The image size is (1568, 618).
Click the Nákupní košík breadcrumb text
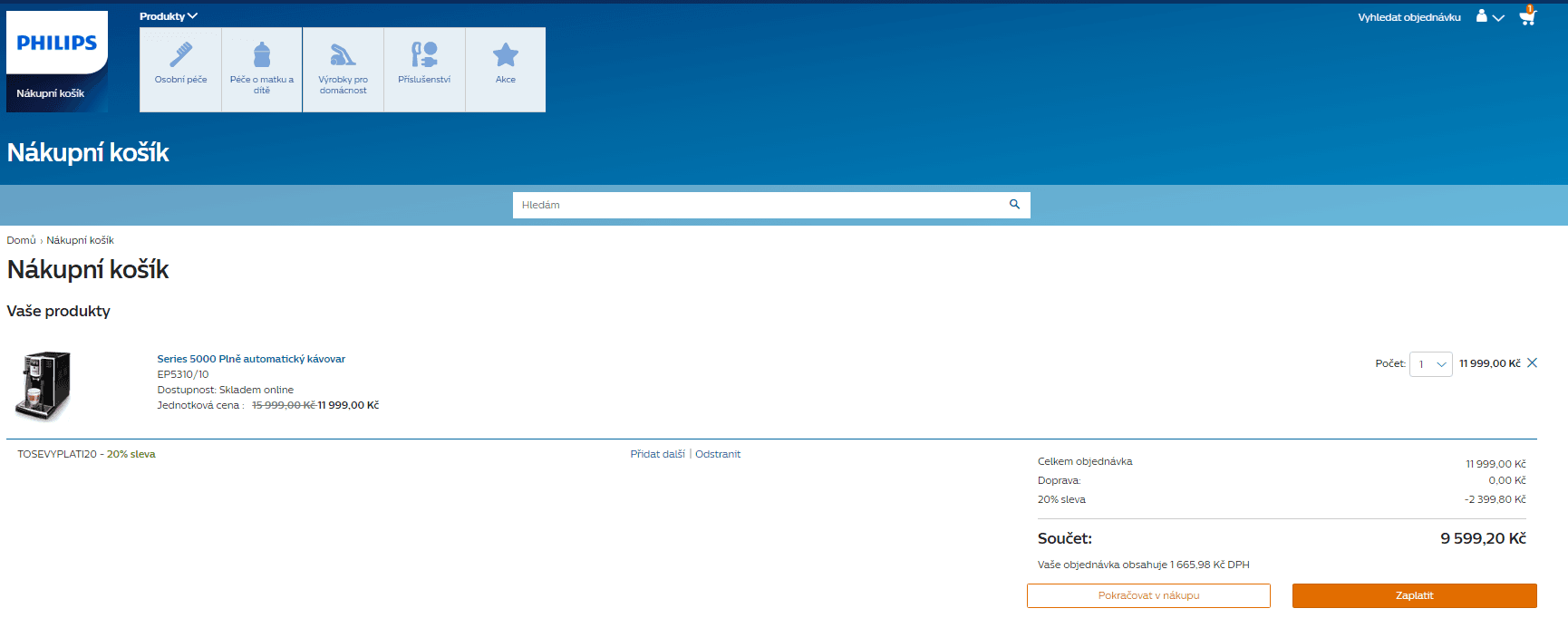click(81, 240)
